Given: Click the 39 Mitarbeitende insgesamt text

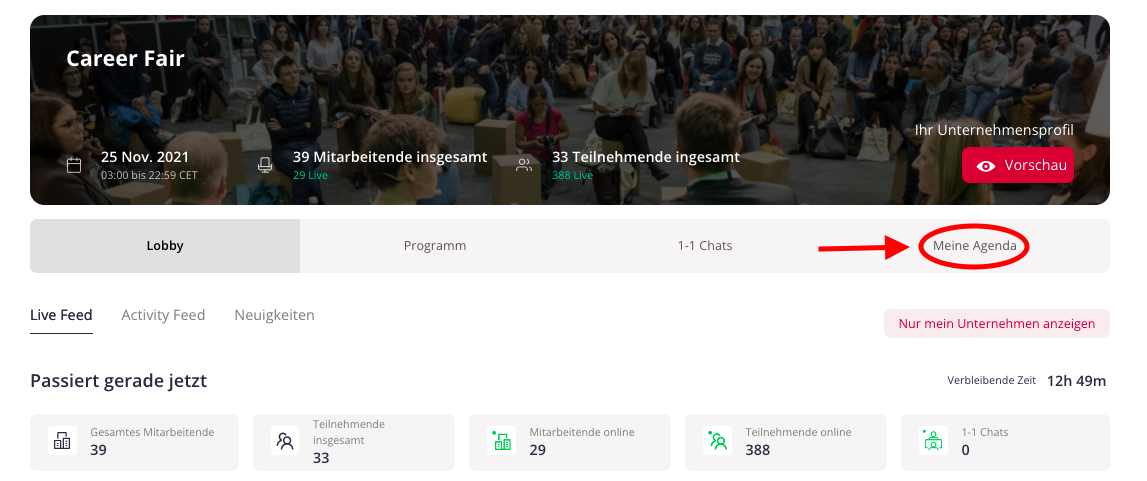Looking at the screenshot, I should tap(390, 156).
